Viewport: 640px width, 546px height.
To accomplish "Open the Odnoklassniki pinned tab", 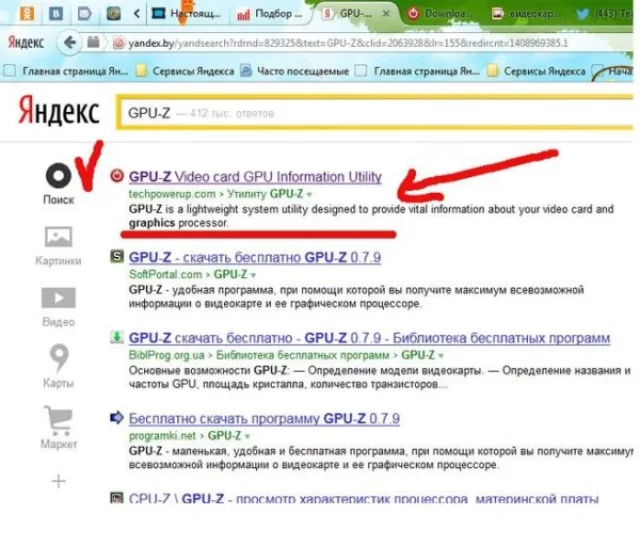I will (27, 14).
